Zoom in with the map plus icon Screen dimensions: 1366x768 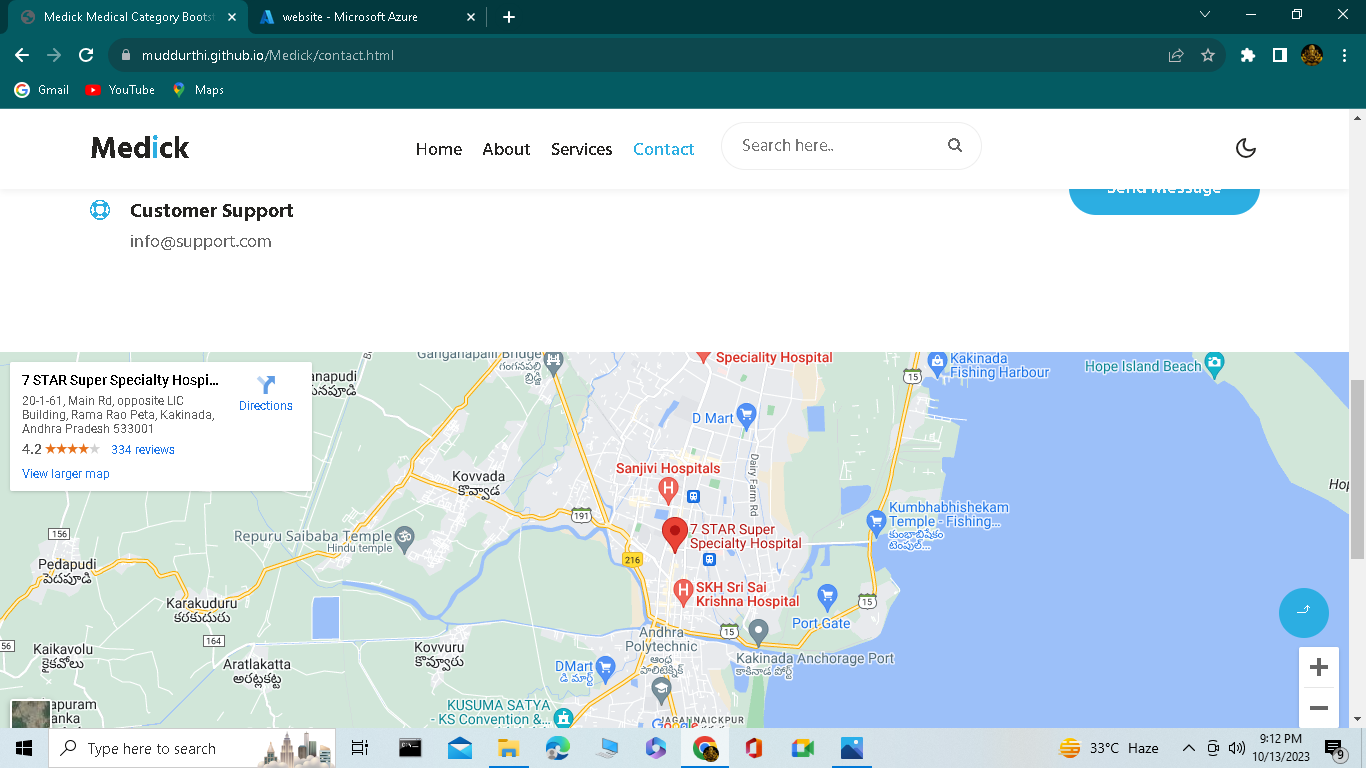[1318, 666]
